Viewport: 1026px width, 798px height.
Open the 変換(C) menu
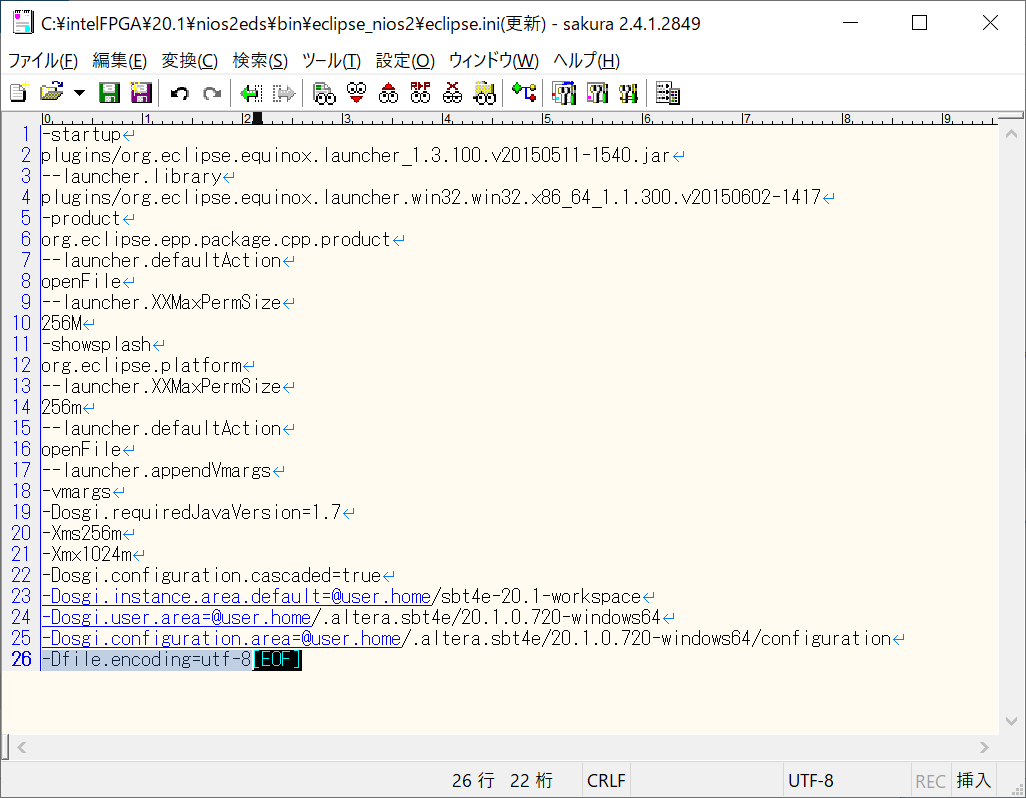point(190,61)
